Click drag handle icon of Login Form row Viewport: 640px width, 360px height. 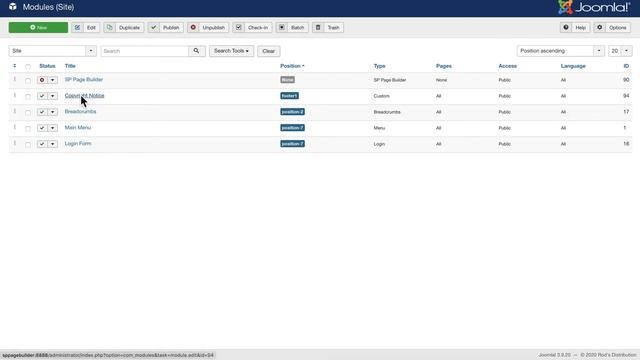pos(15,143)
